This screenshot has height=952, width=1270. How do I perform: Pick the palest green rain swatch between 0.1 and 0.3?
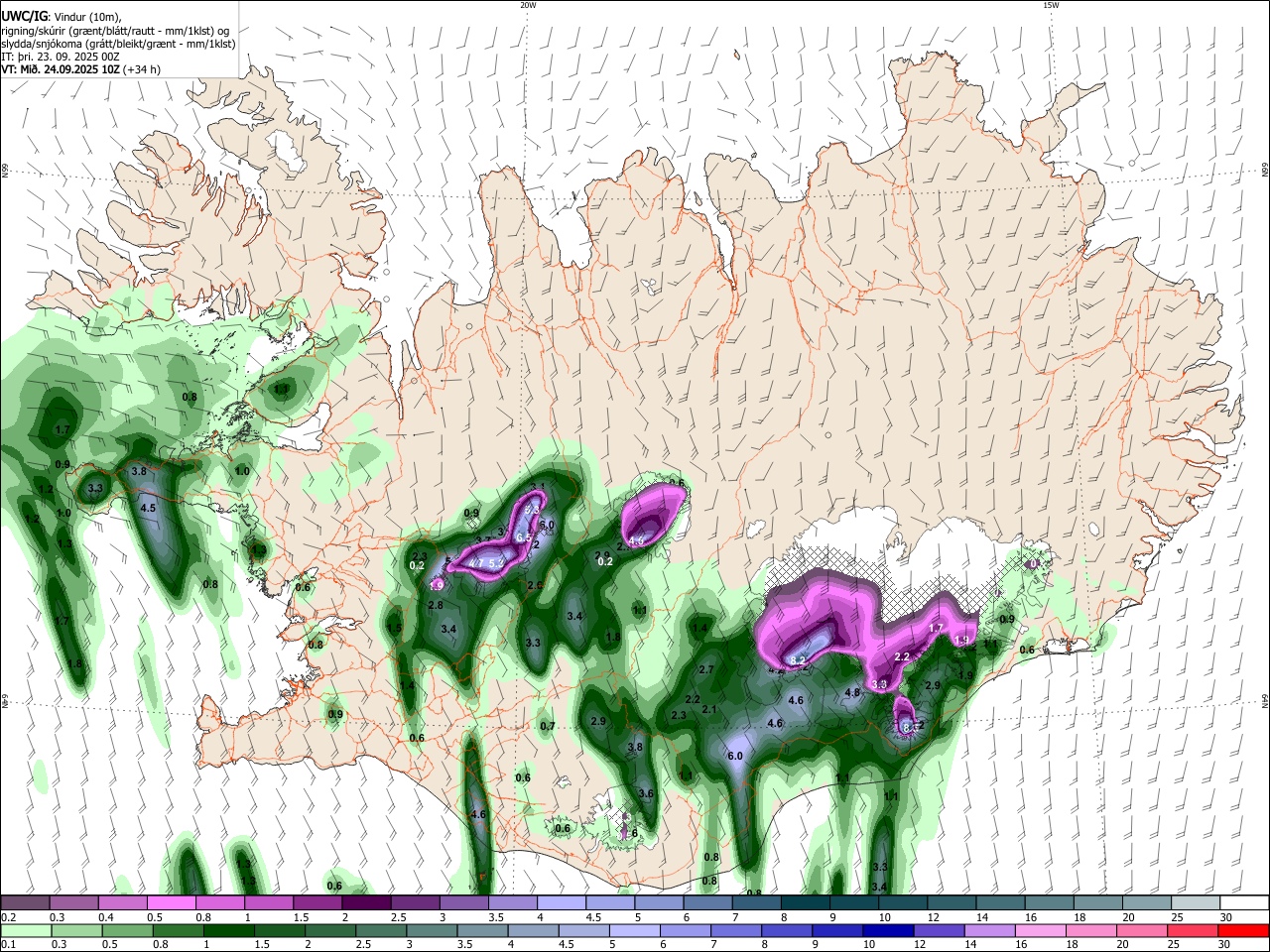25,930
